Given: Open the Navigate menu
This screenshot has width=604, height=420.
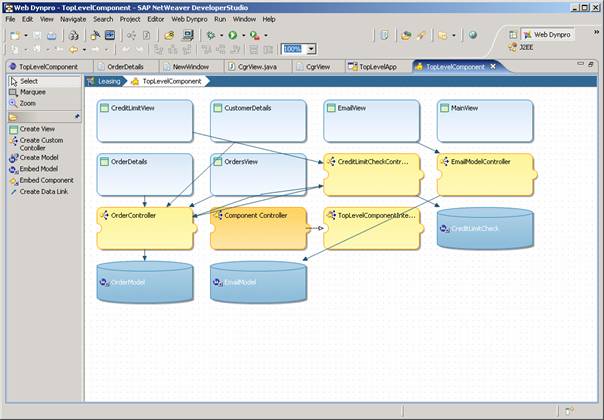Looking at the screenshot, I should (x=73, y=19).
